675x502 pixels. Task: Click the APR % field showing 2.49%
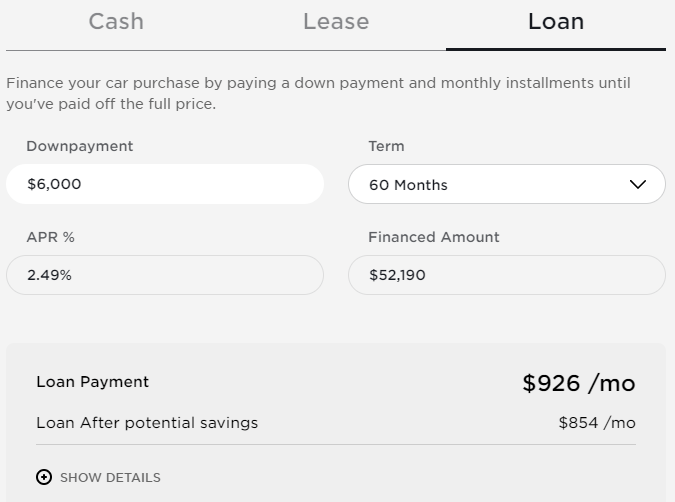click(165, 275)
